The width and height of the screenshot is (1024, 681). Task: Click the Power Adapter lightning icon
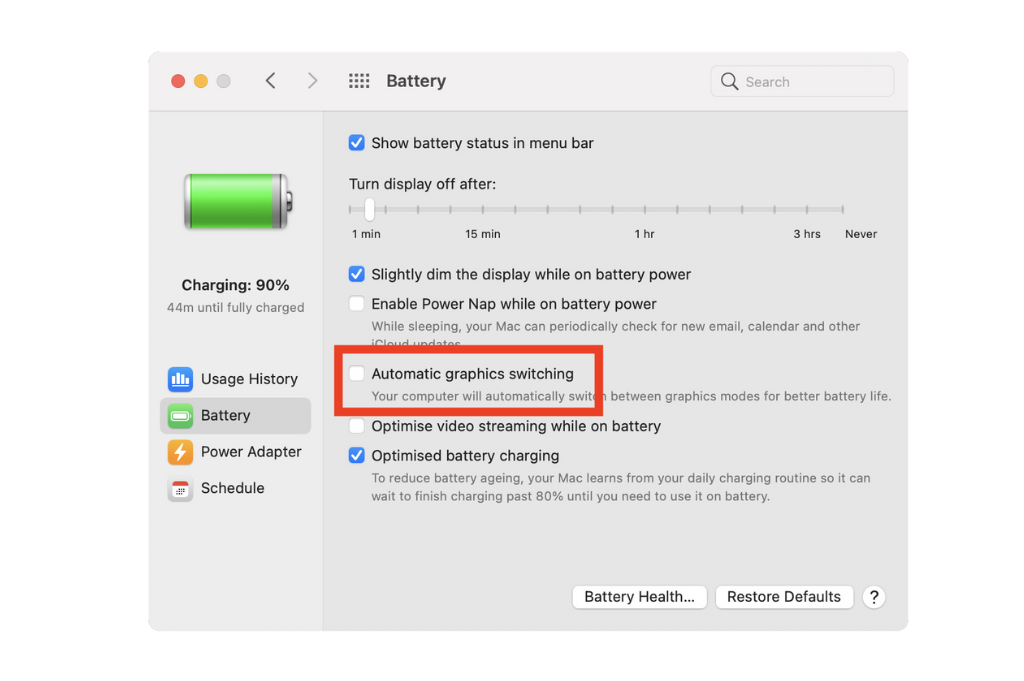[180, 452]
